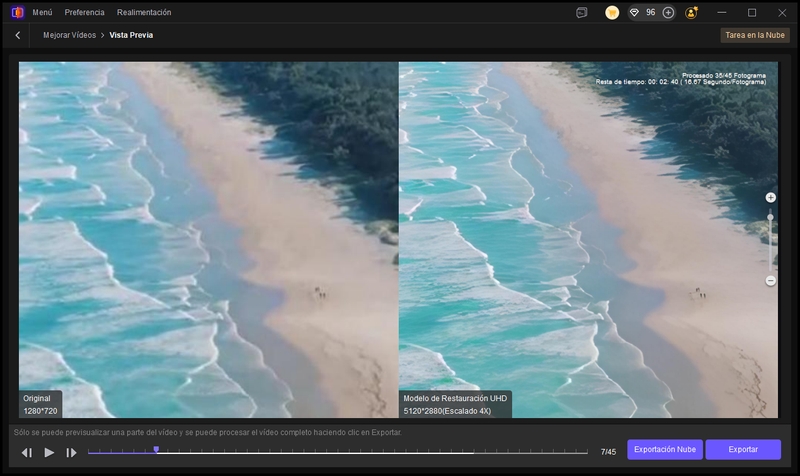Open the Realimentación menu
This screenshot has width=800, height=476.
(x=144, y=12)
